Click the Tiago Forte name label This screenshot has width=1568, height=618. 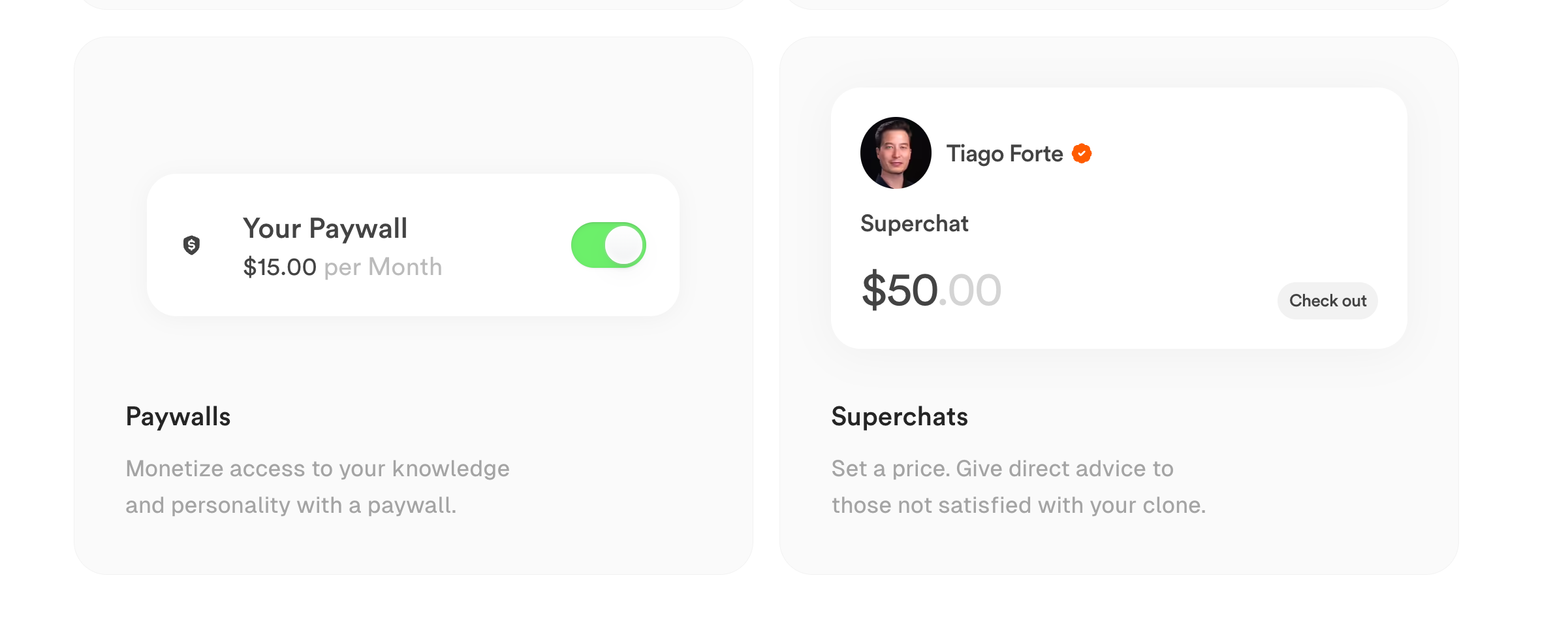coord(1004,154)
